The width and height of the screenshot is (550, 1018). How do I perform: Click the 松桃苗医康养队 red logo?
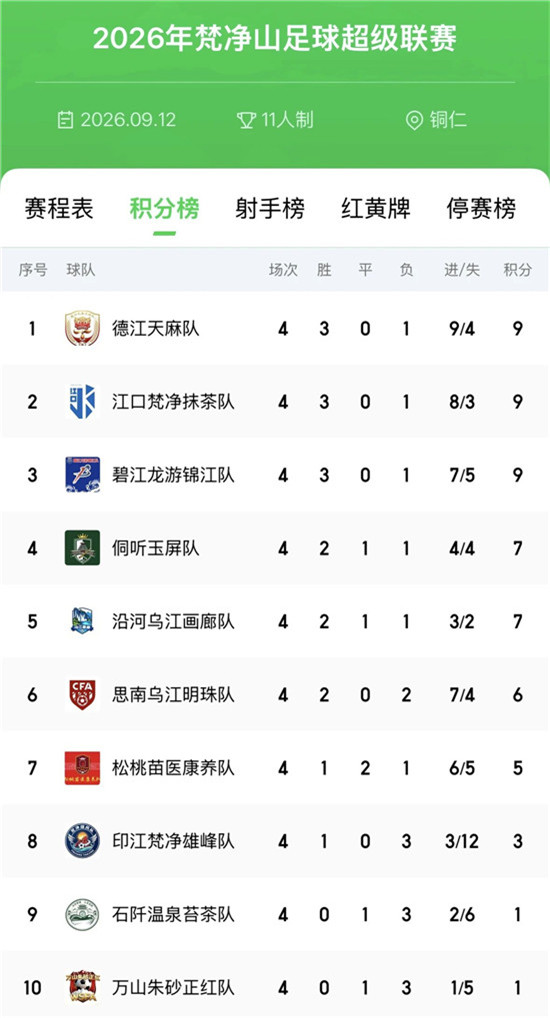[82, 768]
